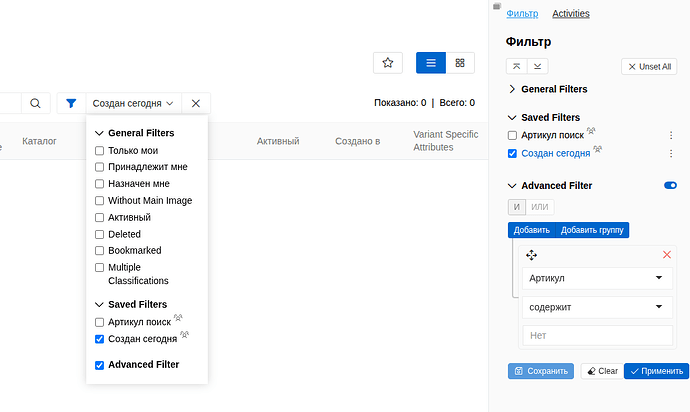Image resolution: width=690 pixels, height=412 pixels.
Task: Toggle the Advanced Filter switch off
Action: [x=670, y=185]
